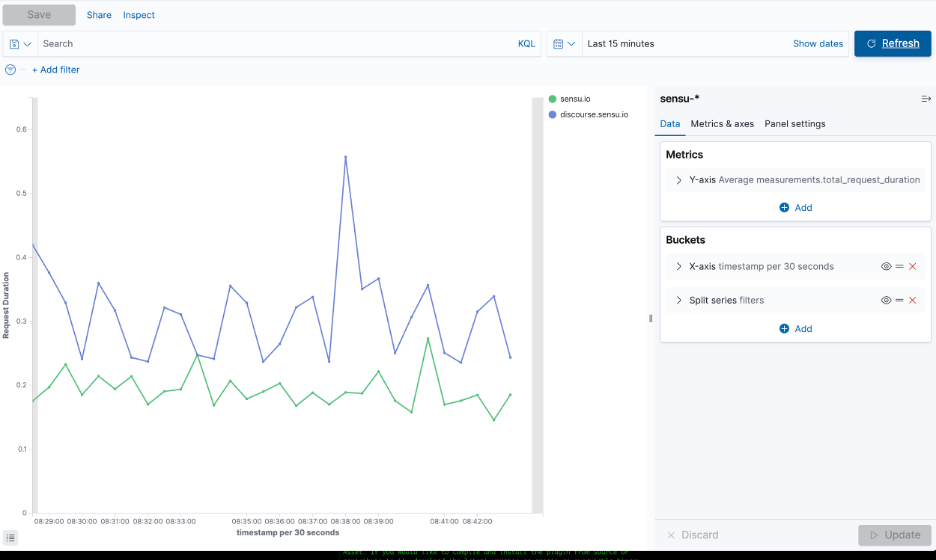Click the panel resize handle
Image resolution: width=936 pixels, height=560 pixels.
(x=651, y=318)
